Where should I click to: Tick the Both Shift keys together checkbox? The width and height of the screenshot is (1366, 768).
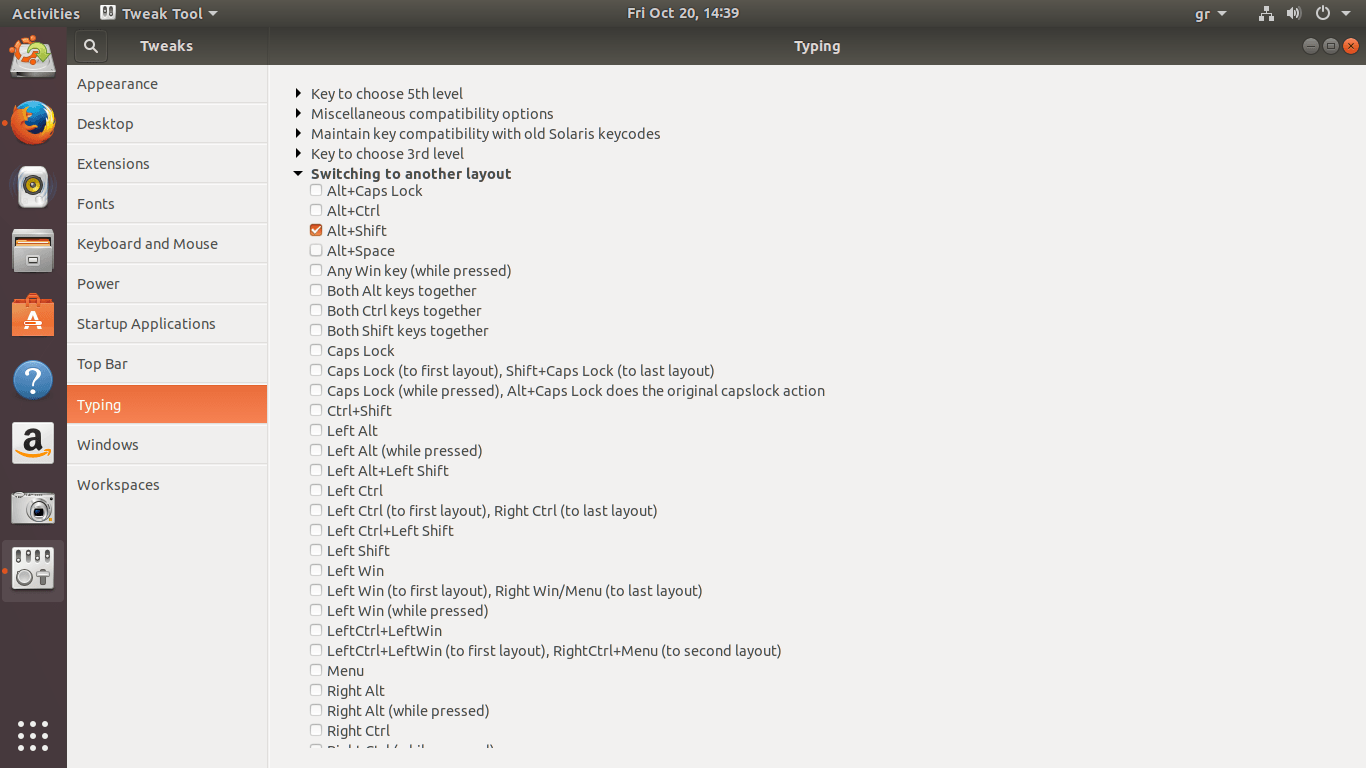coord(316,330)
